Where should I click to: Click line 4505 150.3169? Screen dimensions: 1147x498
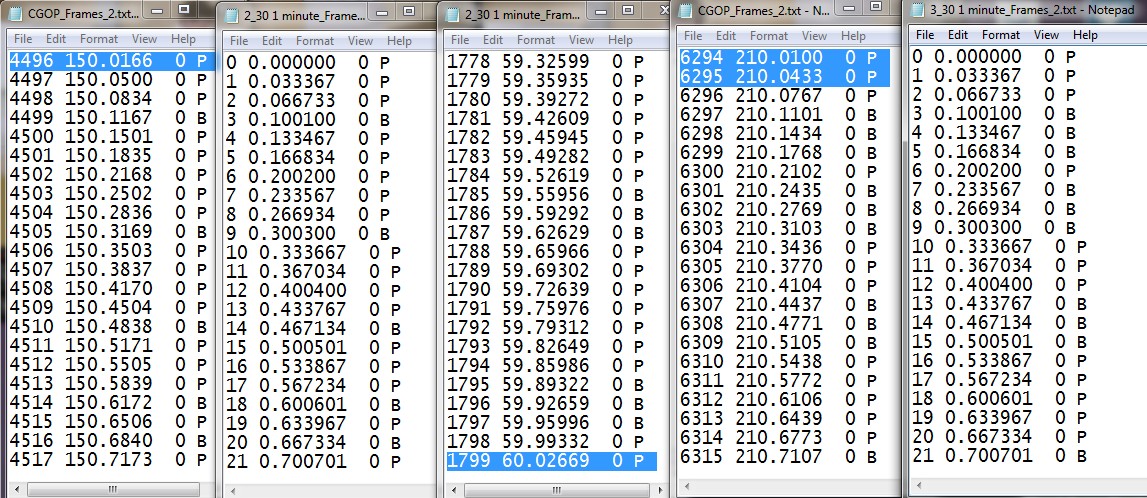tap(108, 232)
